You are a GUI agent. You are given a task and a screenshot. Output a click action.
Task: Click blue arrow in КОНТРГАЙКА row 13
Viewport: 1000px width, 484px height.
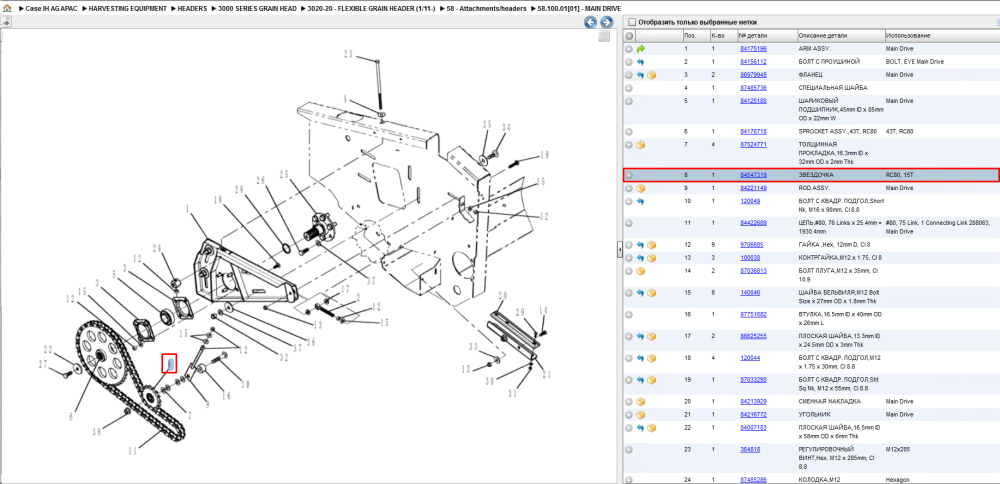tap(641, 258)
